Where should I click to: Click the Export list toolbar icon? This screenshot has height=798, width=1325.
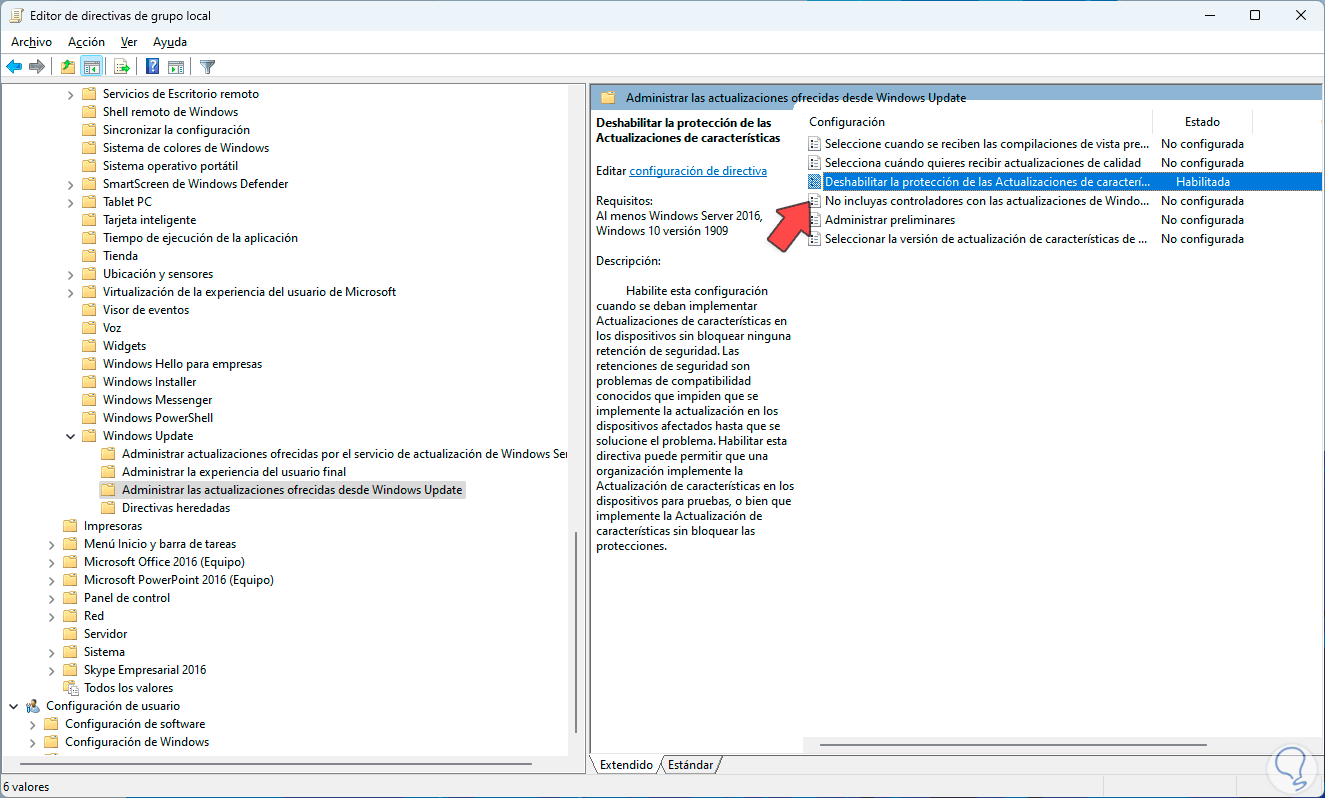pos(122,67)
